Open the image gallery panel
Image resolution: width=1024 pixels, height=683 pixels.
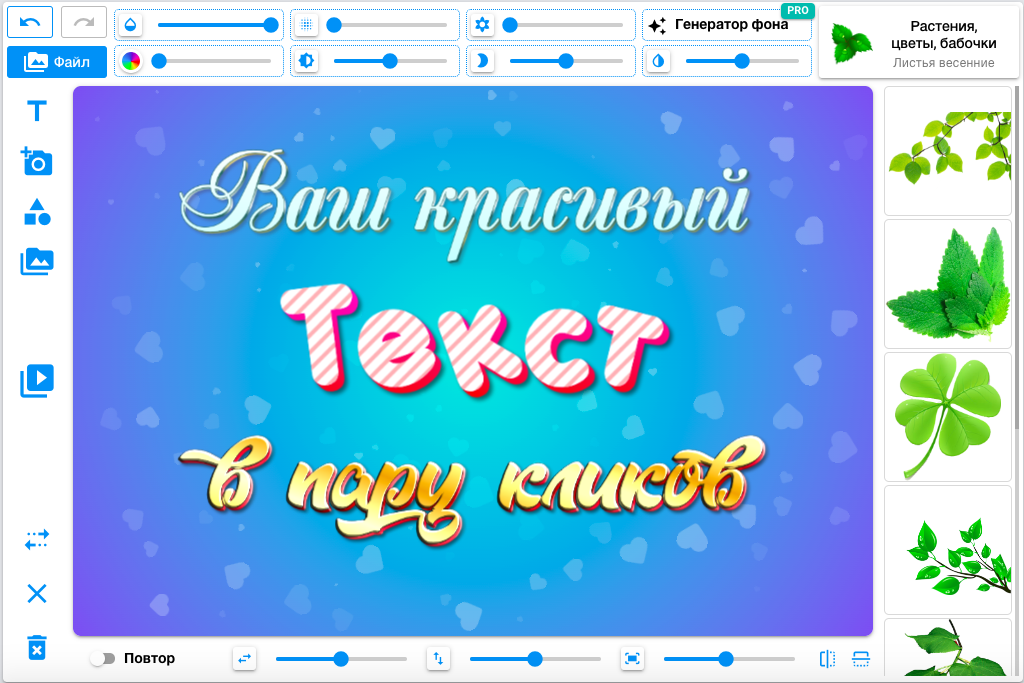coord(36,261)
